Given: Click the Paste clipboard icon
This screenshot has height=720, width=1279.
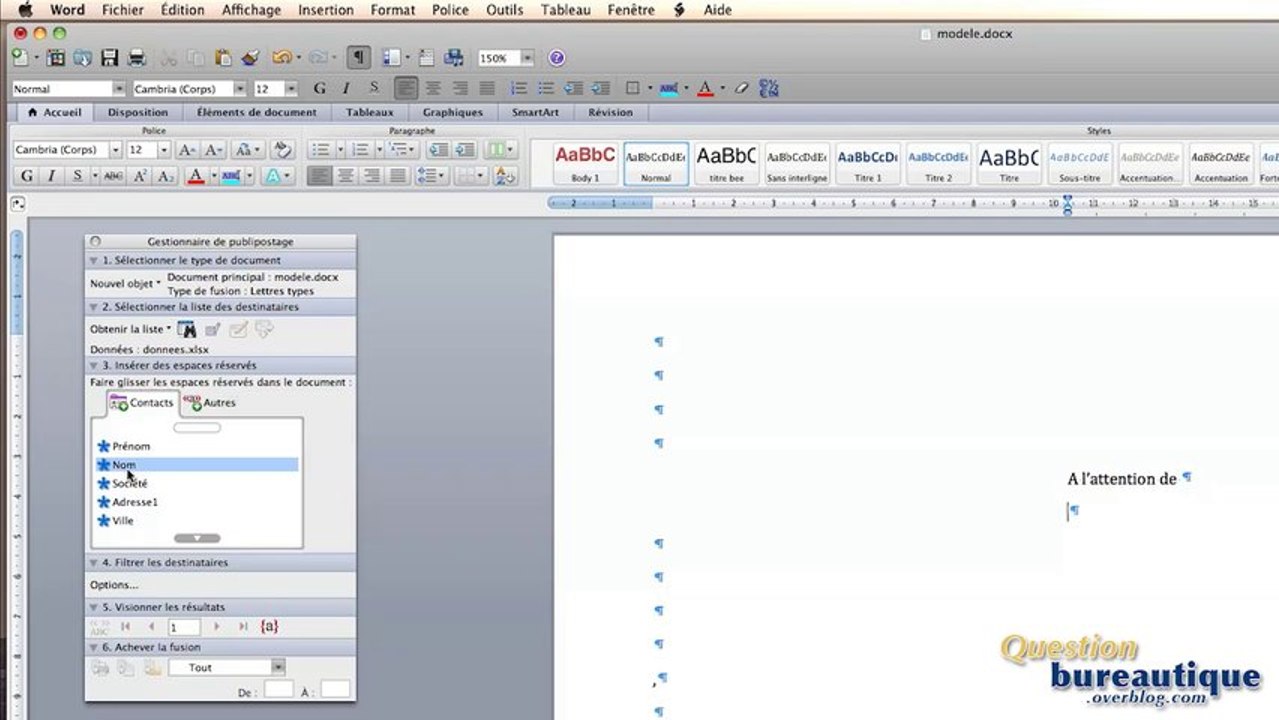Looking at the screenshot, I should 224,58.
